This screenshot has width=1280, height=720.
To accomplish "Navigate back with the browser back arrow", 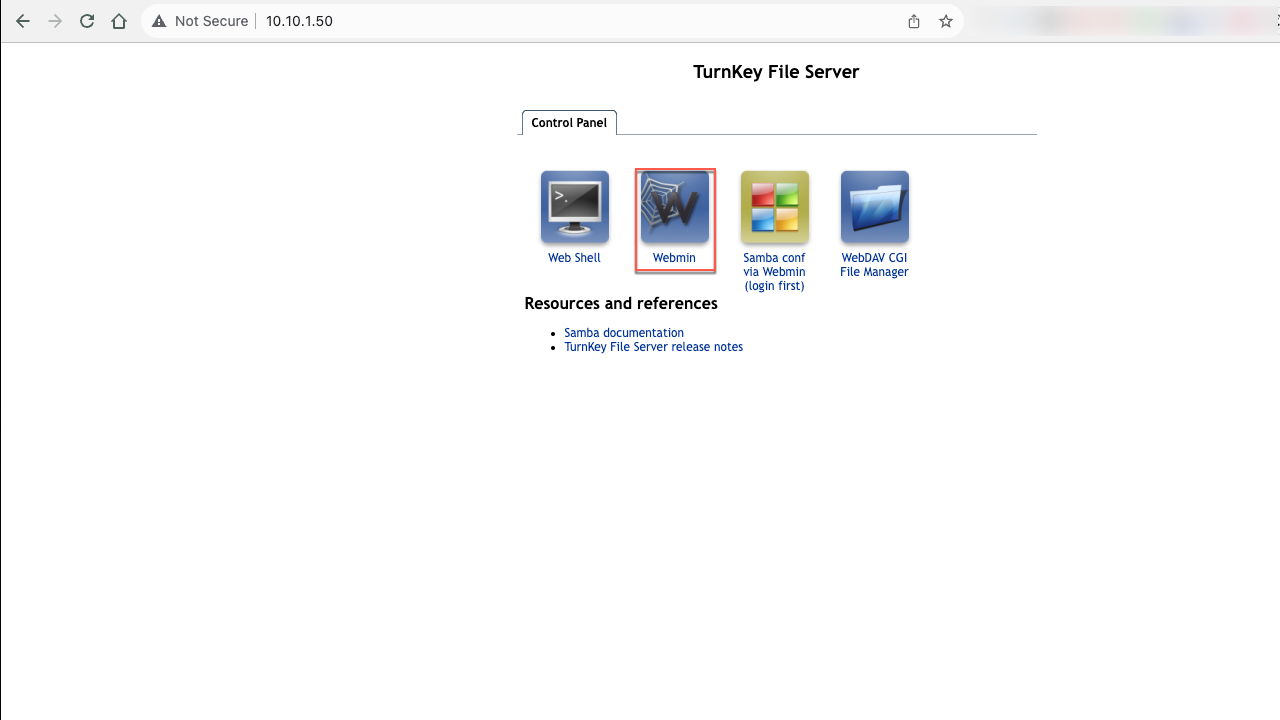I will [23, 21].
